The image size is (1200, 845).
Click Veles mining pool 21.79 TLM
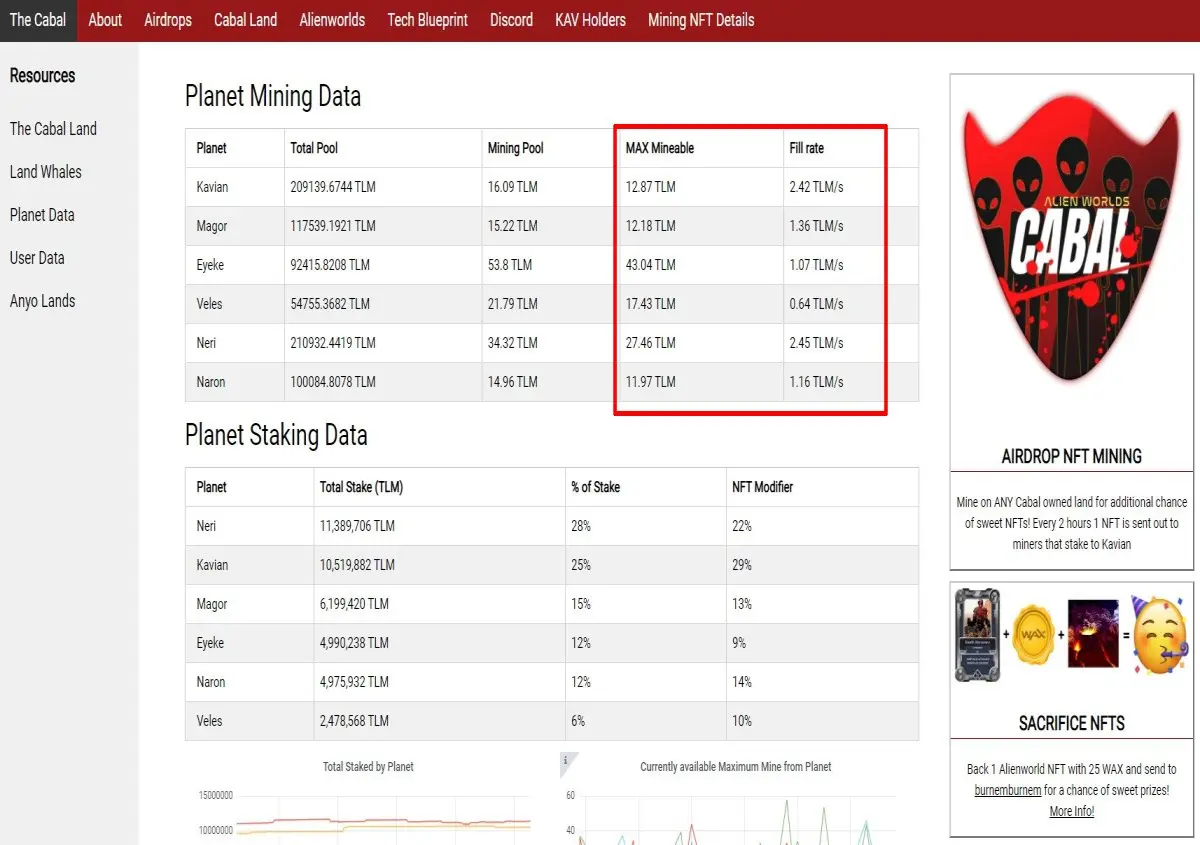(513, 304)
